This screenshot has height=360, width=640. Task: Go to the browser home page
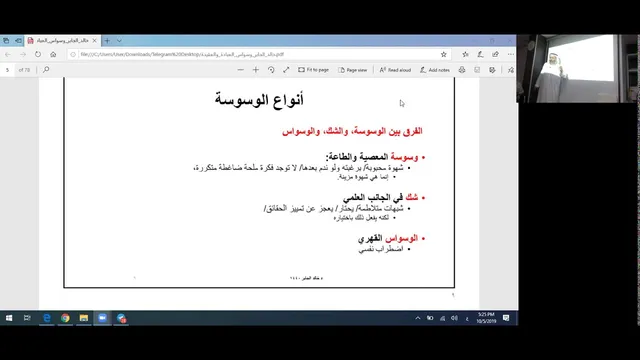pos(53,54)
